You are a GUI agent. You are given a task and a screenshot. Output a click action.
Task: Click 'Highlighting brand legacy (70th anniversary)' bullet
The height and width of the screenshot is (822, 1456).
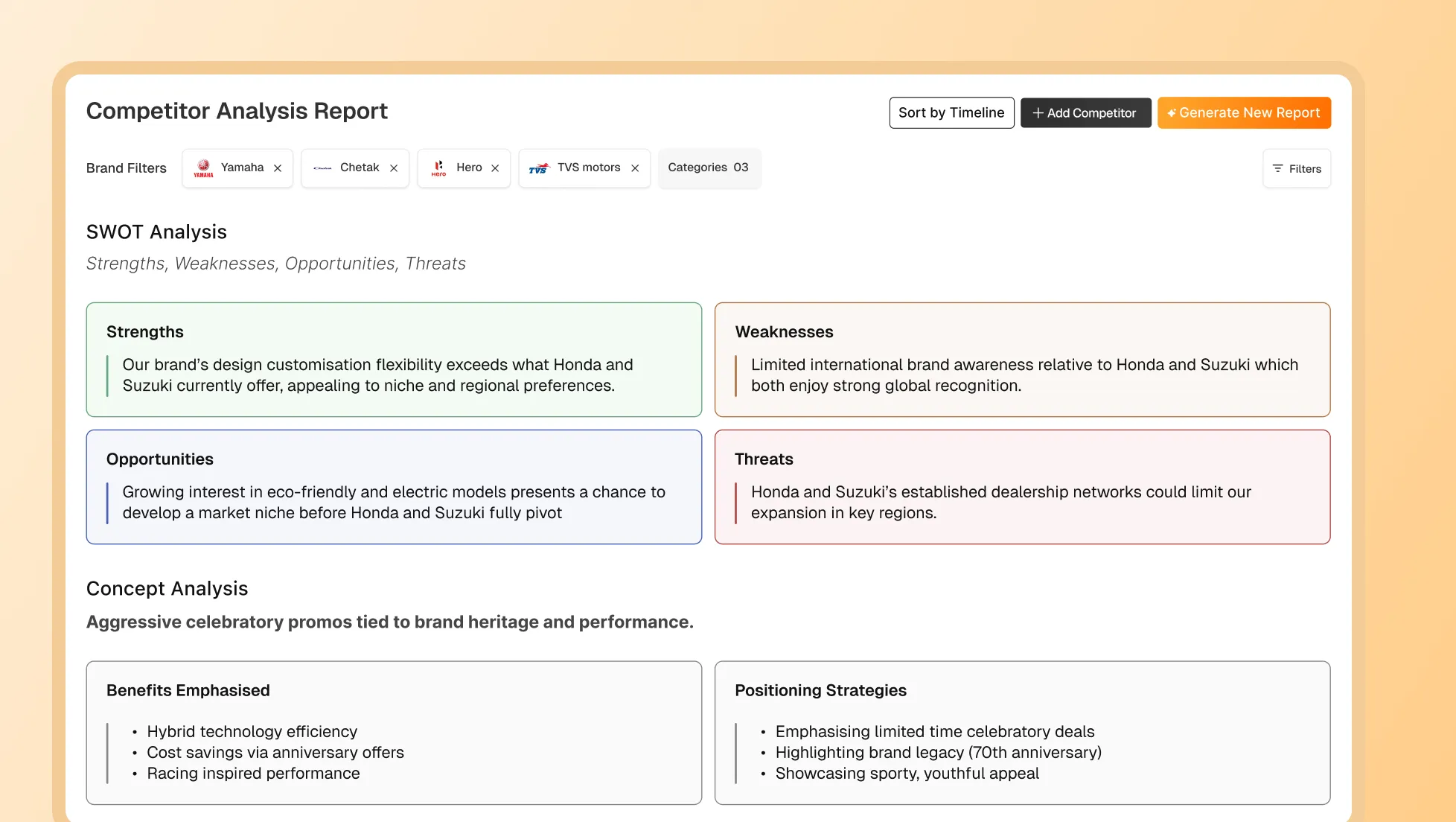939,753
